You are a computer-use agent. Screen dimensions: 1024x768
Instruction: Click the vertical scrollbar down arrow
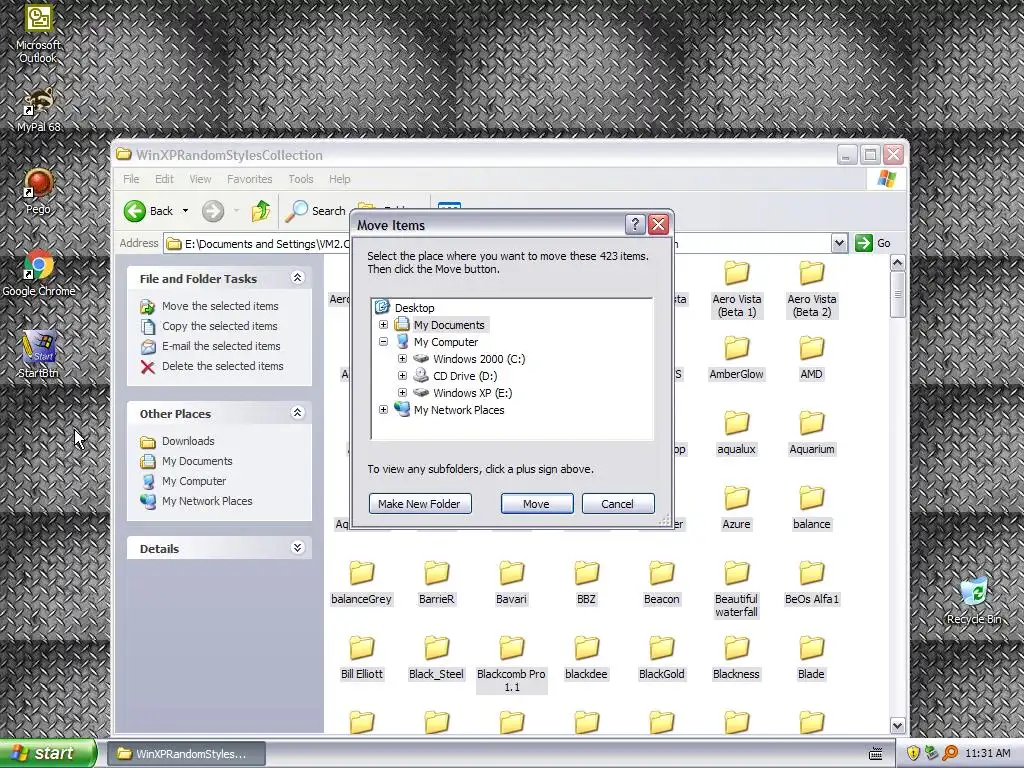point(897,725)
